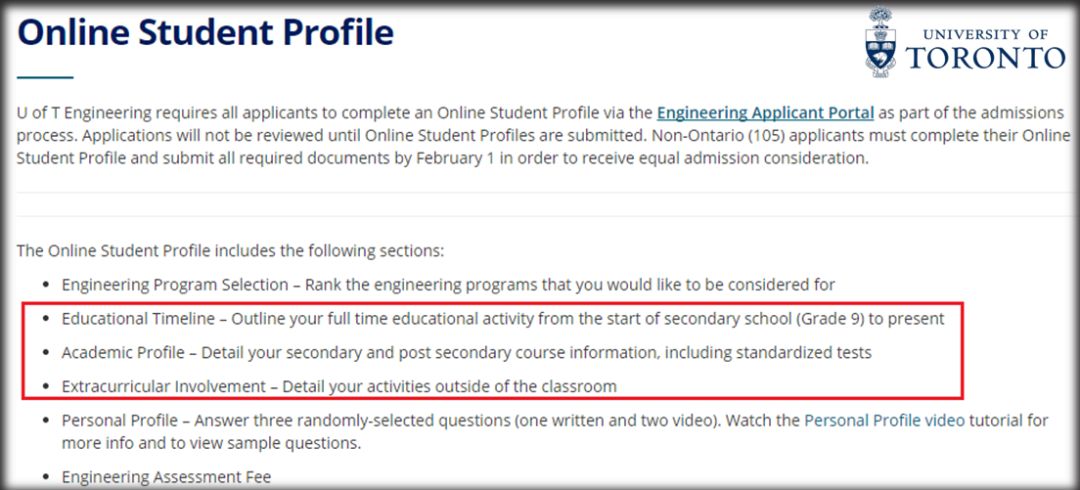
Task: Click the sentence introducing the profile sections
Action: (230, 250)
